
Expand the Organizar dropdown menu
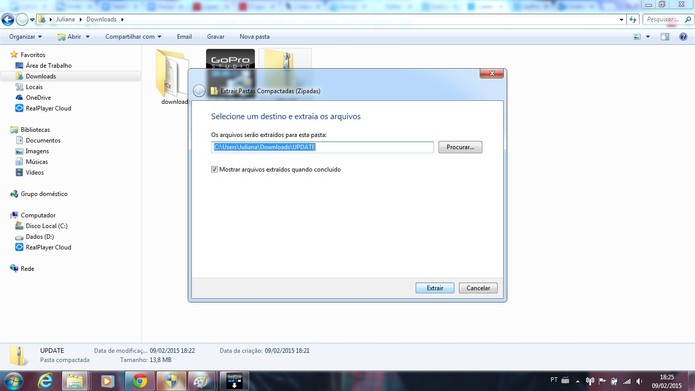[x=25, y=37]
